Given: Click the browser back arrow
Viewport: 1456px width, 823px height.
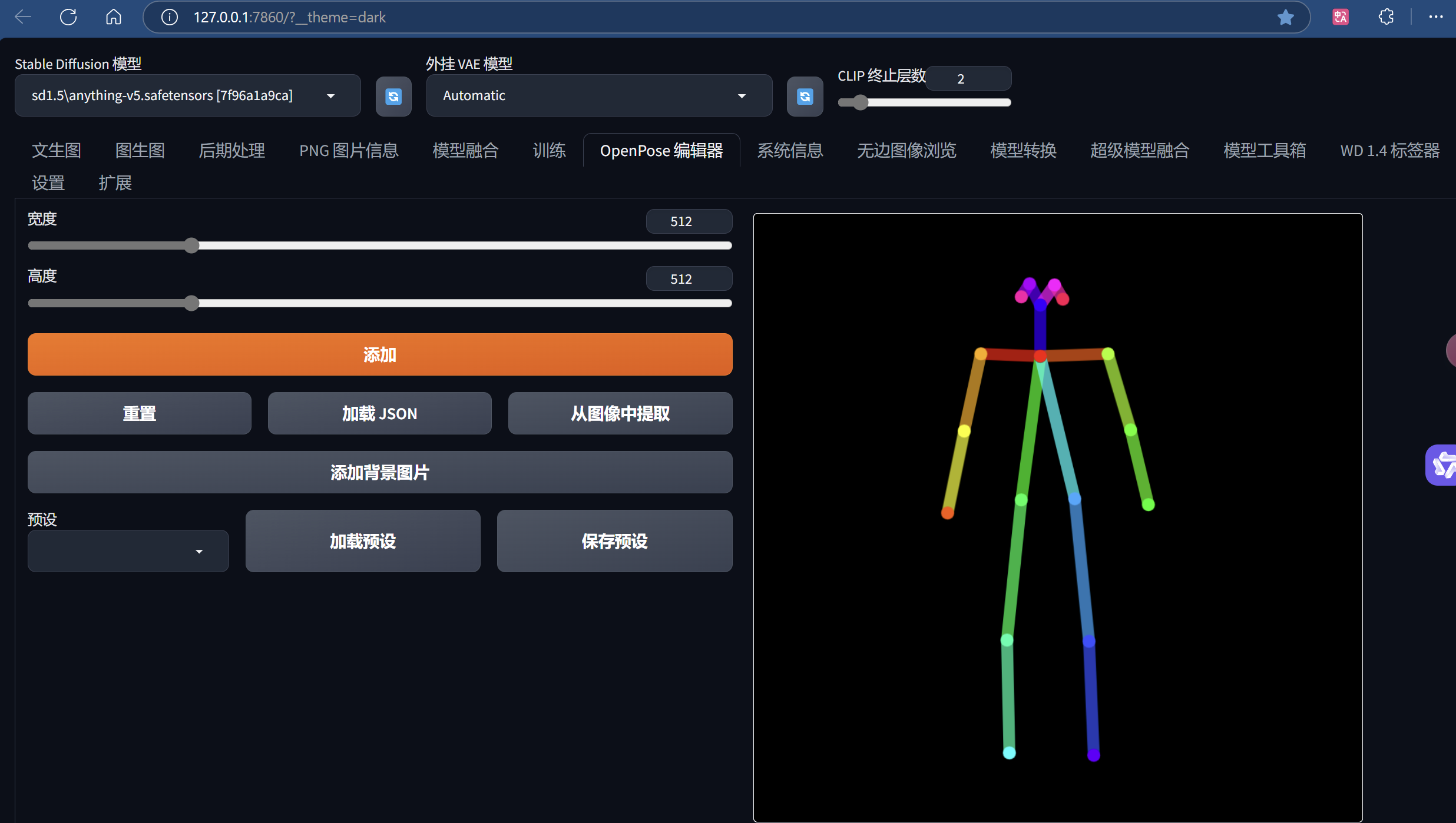Looking at the screenshot, I should point(24,16).
